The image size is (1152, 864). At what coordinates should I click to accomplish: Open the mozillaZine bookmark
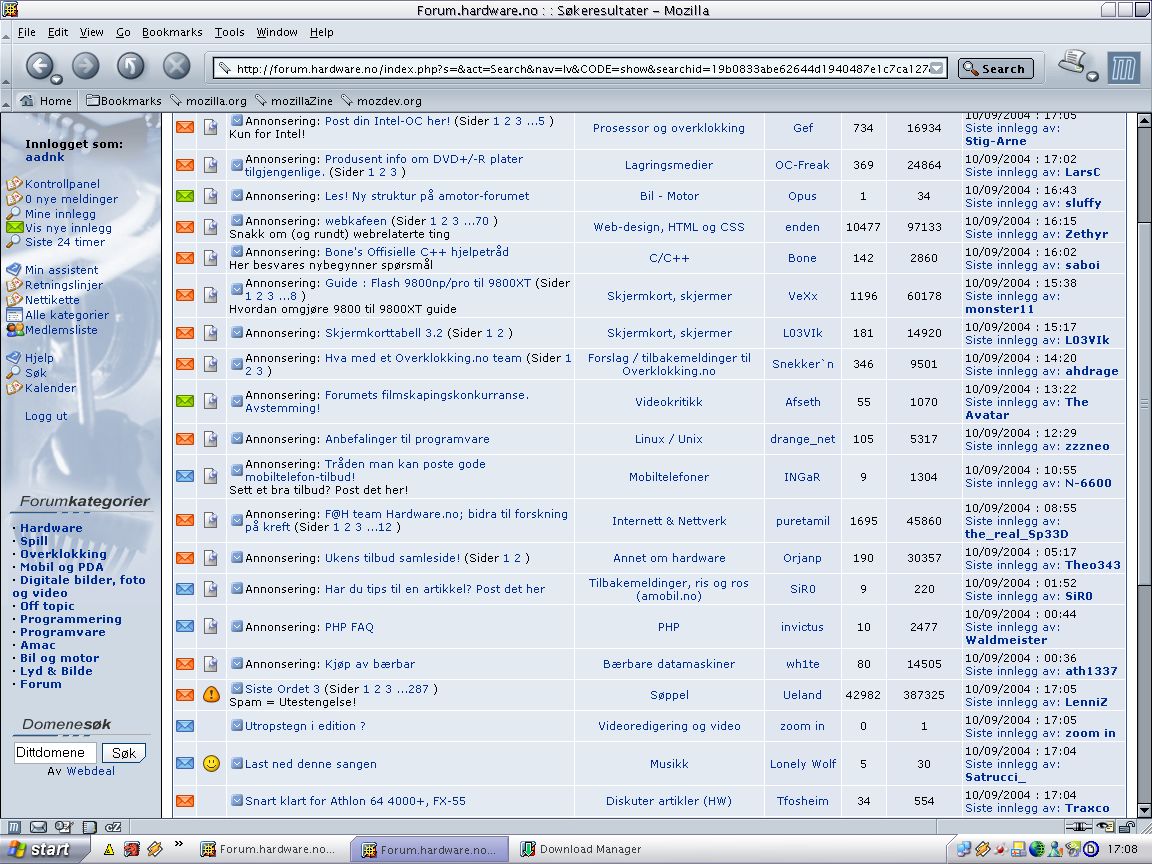click(x=294, y=101)
